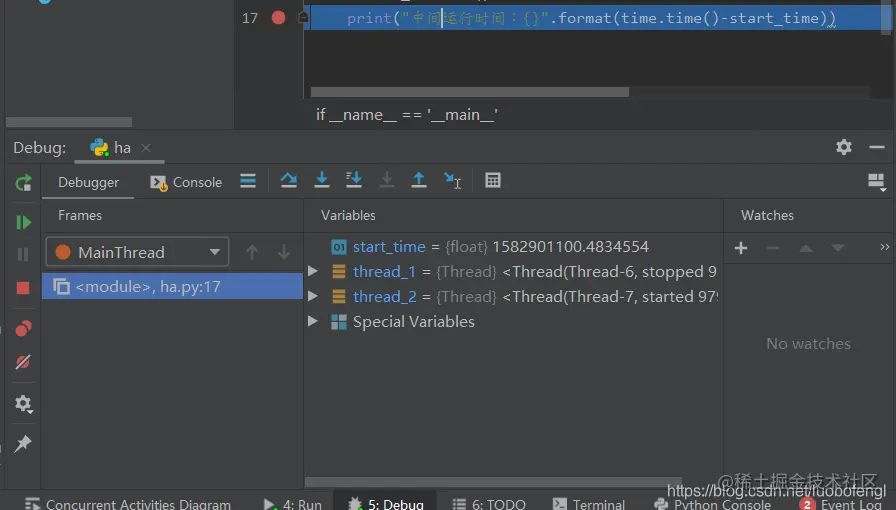This screenshot has height=510, width=896.
Task: Remove watch with minus icon
Action: click(x=773, y=248)
